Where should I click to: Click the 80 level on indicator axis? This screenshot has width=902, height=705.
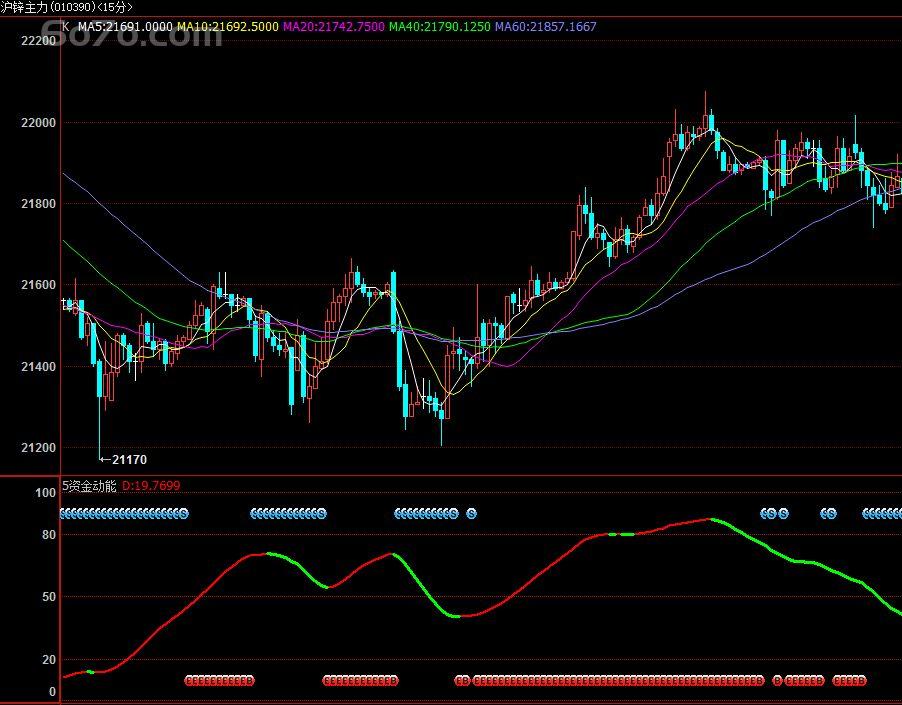coord(49,535)
